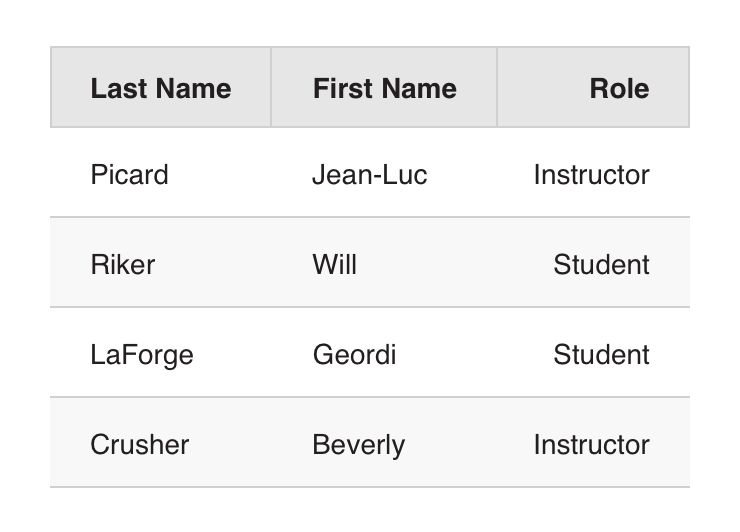Sort by the First Name column header

(384, 88)
